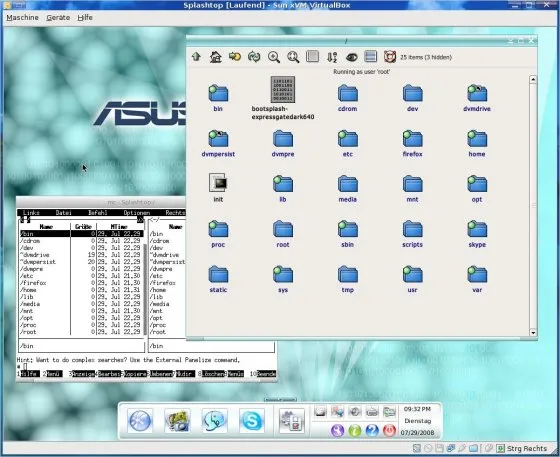Click the 7 Mkdir function key in mc
Image resolution: width=560 pixels, height=457 pixels.
coord(185,373)
